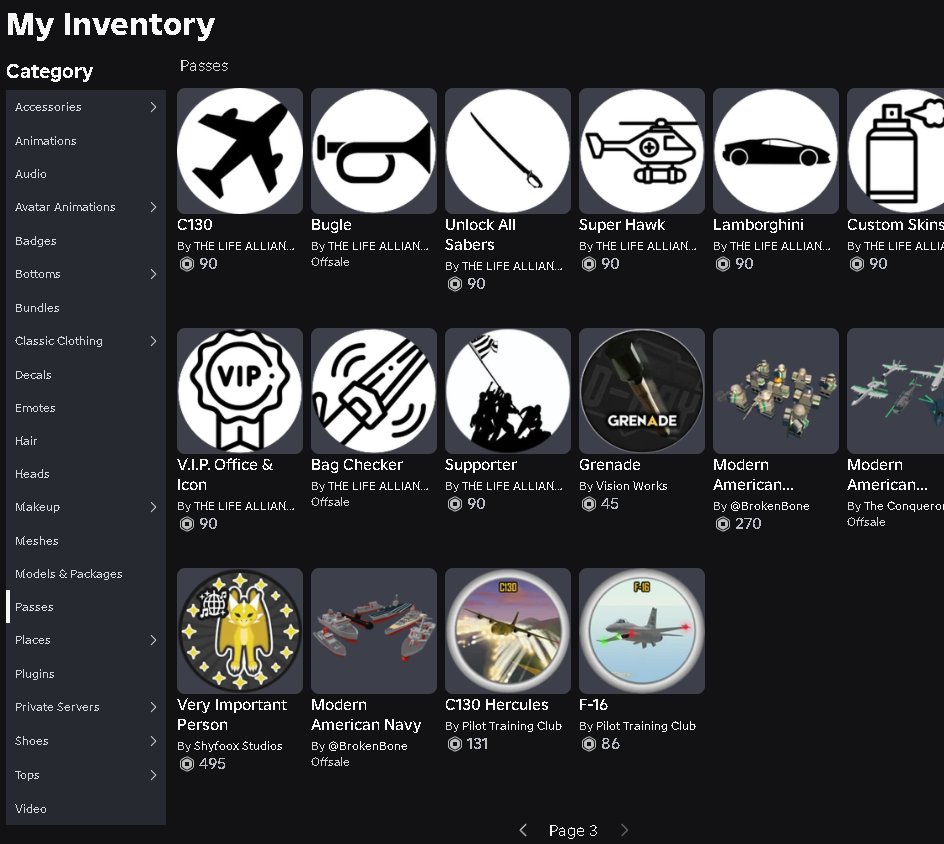The image size is (944, 844).
Task: Select the C130 Hercules pass image
Action: point(508,631)
